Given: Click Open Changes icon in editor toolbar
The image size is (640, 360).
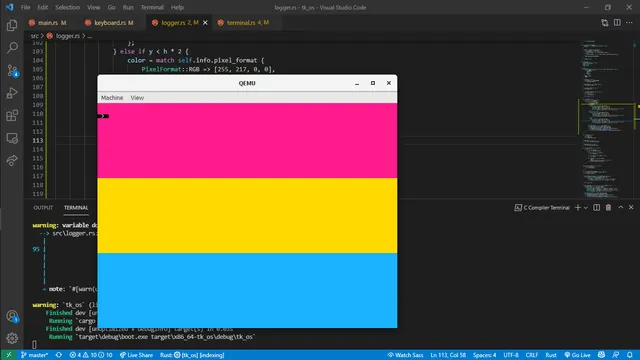Looking at the screenshot, I should tap(604, 23).
